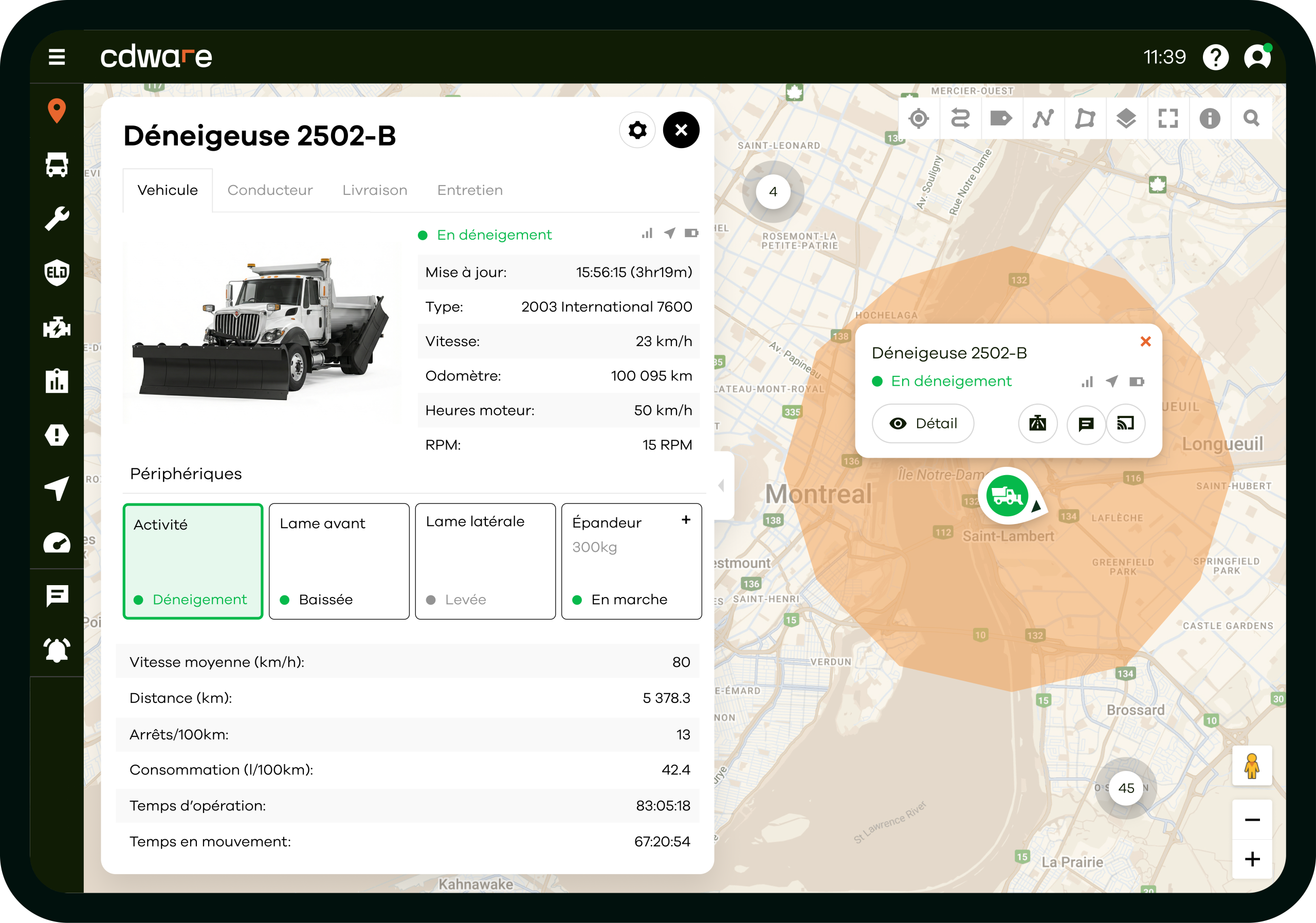Toggle the Lame avant peripheral card
Image resolution: width=1316 pixels, height=923 pixels.
pyautogui.click(x=339, y=561)
